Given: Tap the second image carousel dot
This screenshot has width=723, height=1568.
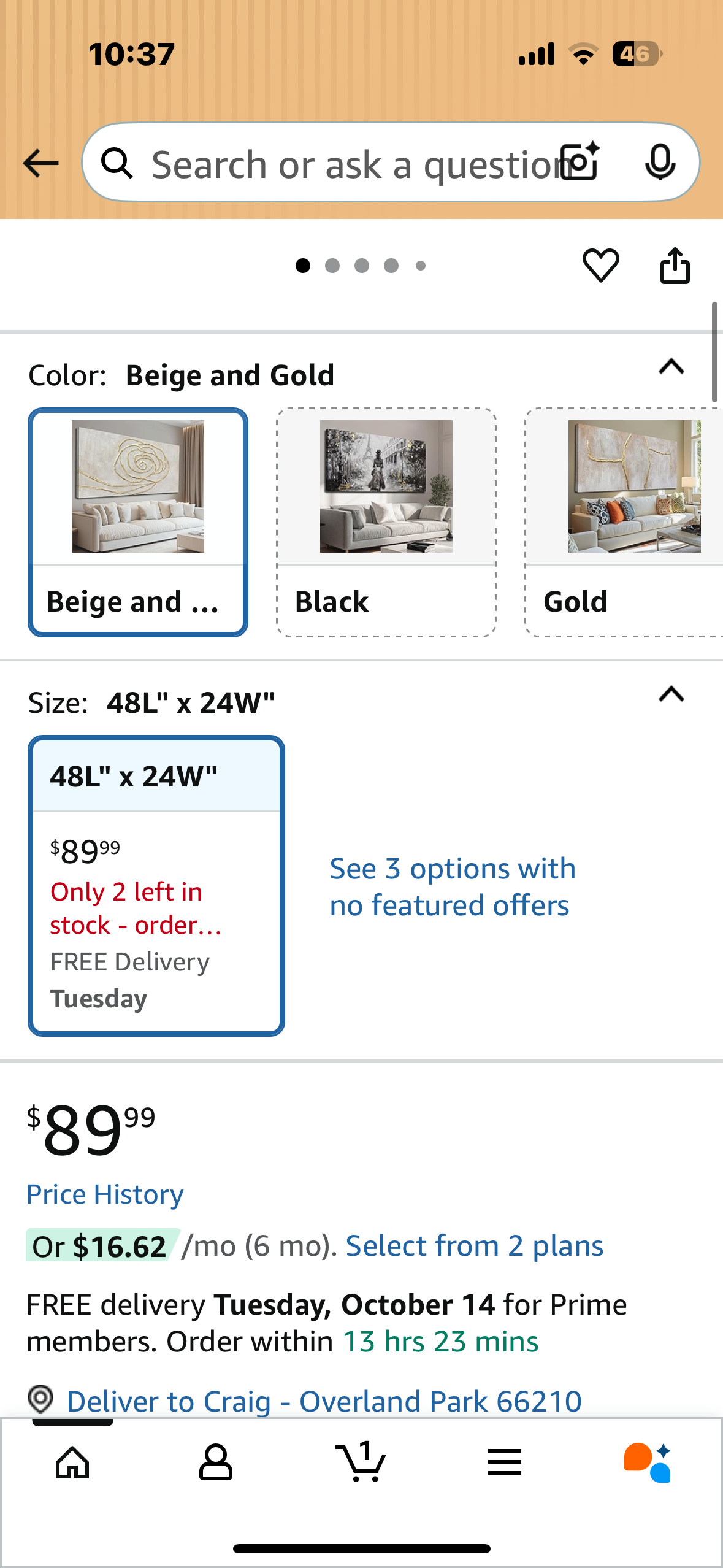Looking at the screenshot, I should (332, 266).
